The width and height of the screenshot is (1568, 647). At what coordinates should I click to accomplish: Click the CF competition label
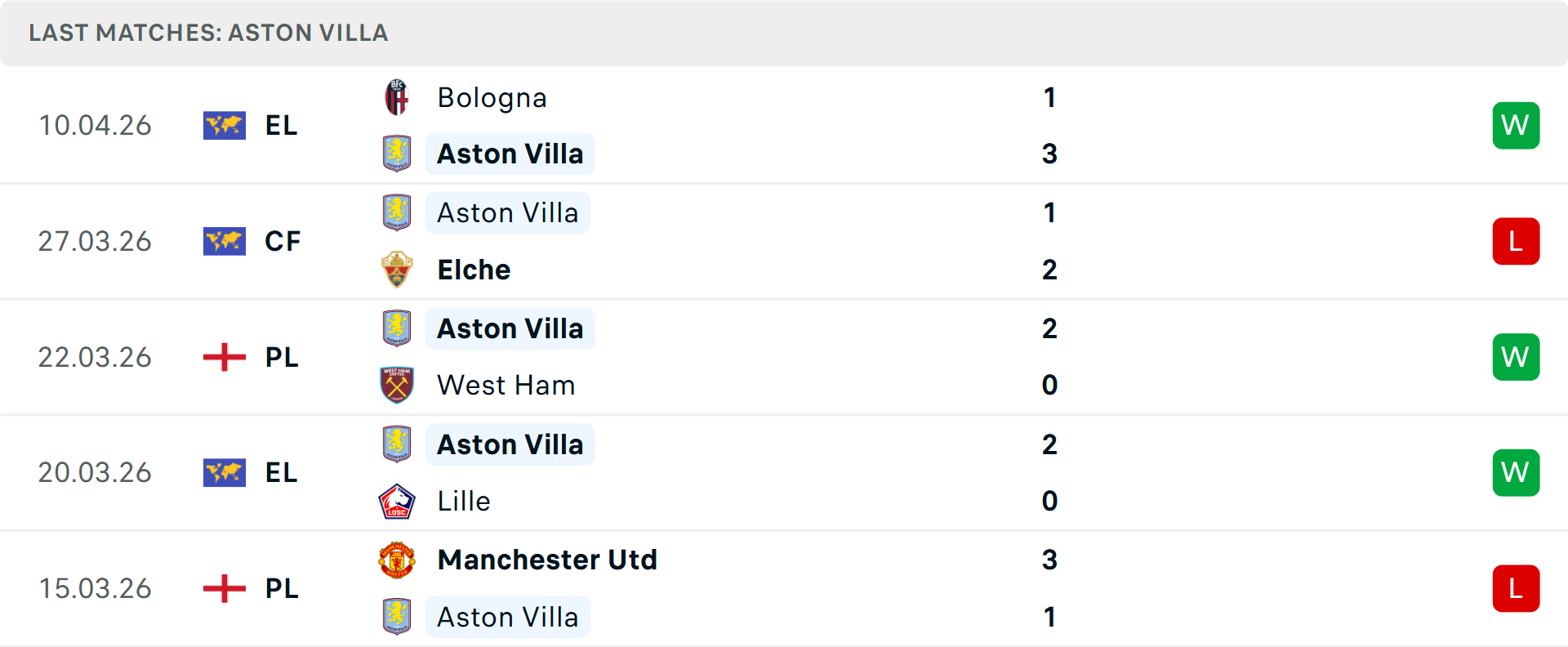tap(282, 241)
